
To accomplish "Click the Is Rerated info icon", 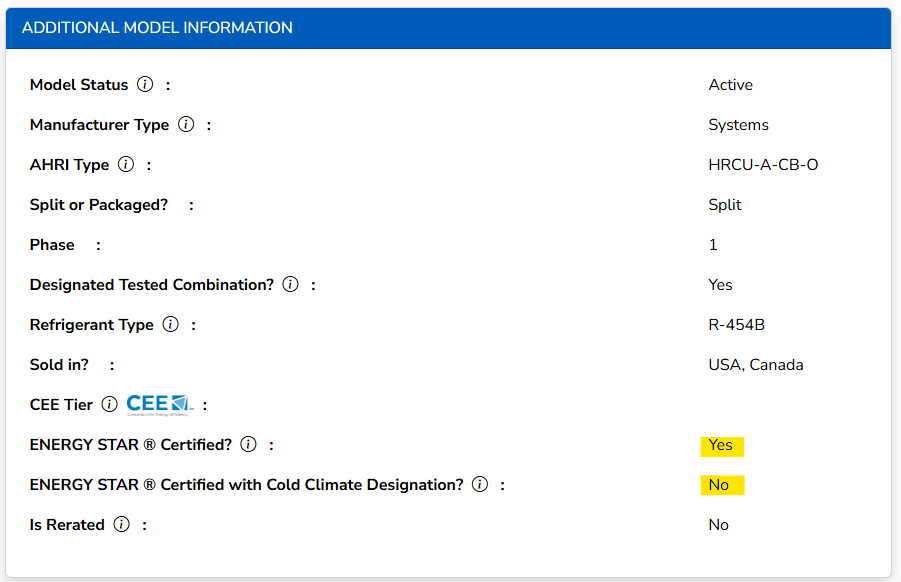I will tap(121, 524).
